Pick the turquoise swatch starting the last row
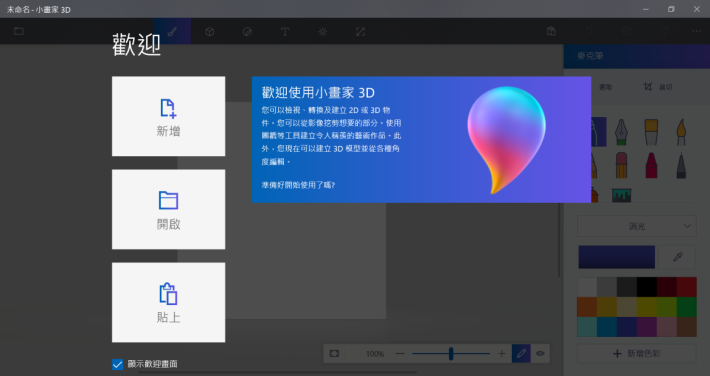Viewport: 710px width, 376px height. [587, 327]
